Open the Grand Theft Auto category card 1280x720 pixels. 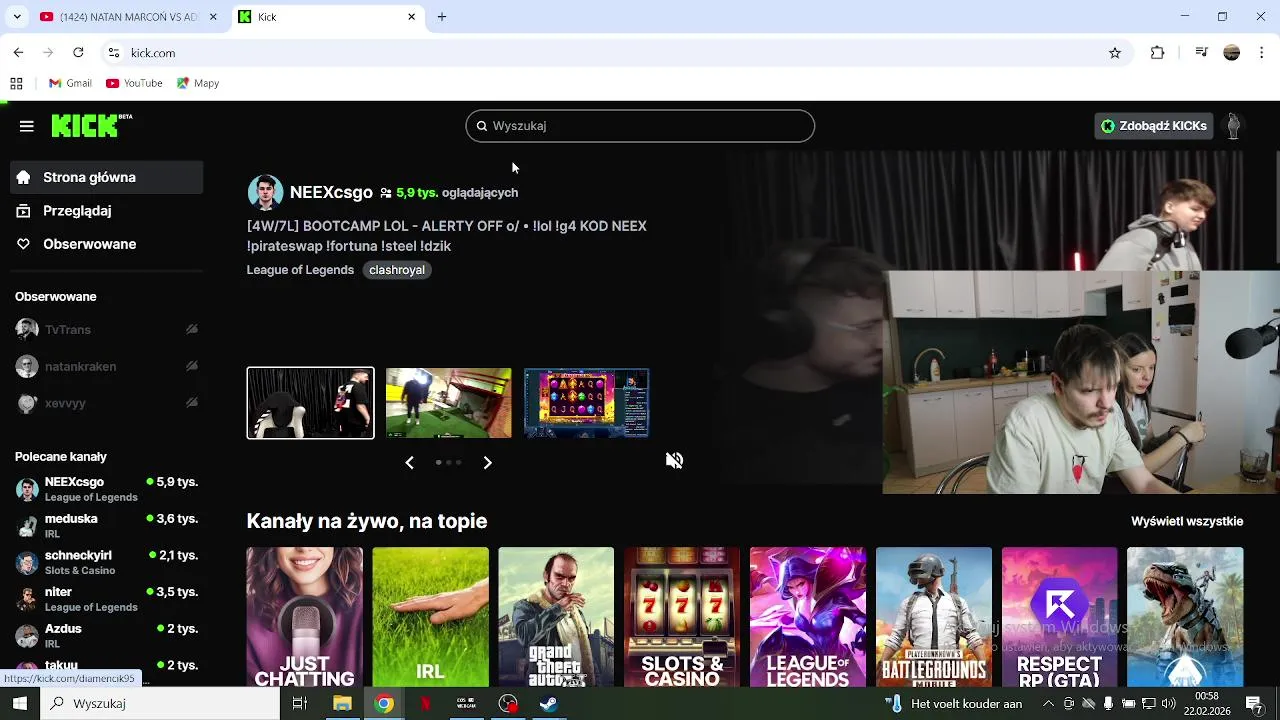(x=556, y=617)
